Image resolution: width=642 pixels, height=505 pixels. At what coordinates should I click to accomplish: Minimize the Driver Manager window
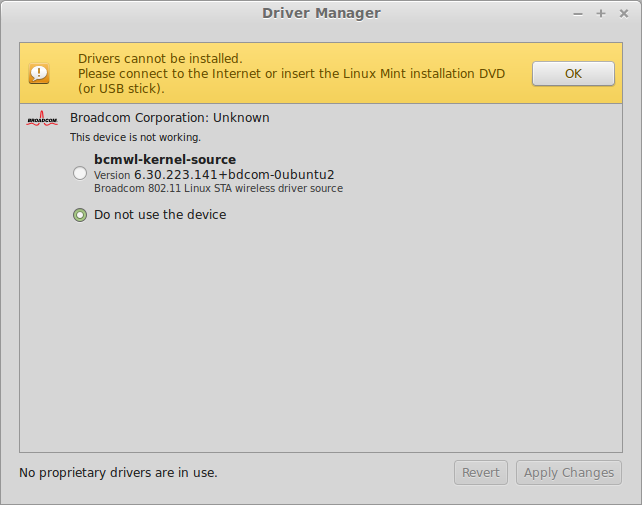tap(578, 14)
